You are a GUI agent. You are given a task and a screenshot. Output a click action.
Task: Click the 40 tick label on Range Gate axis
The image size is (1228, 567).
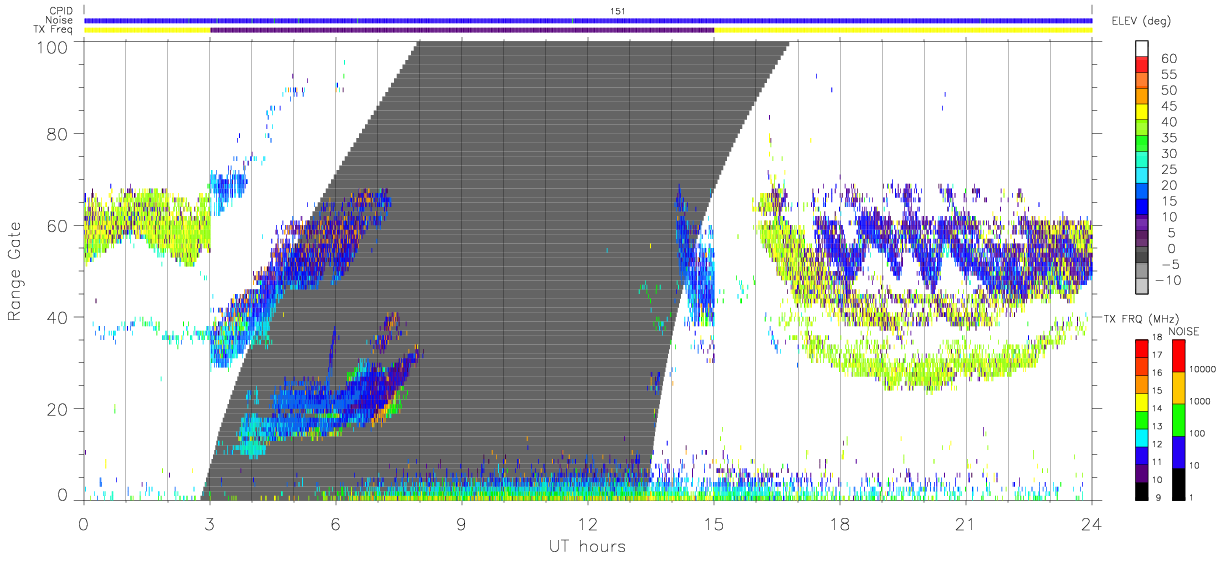click(x=56, y=317)
